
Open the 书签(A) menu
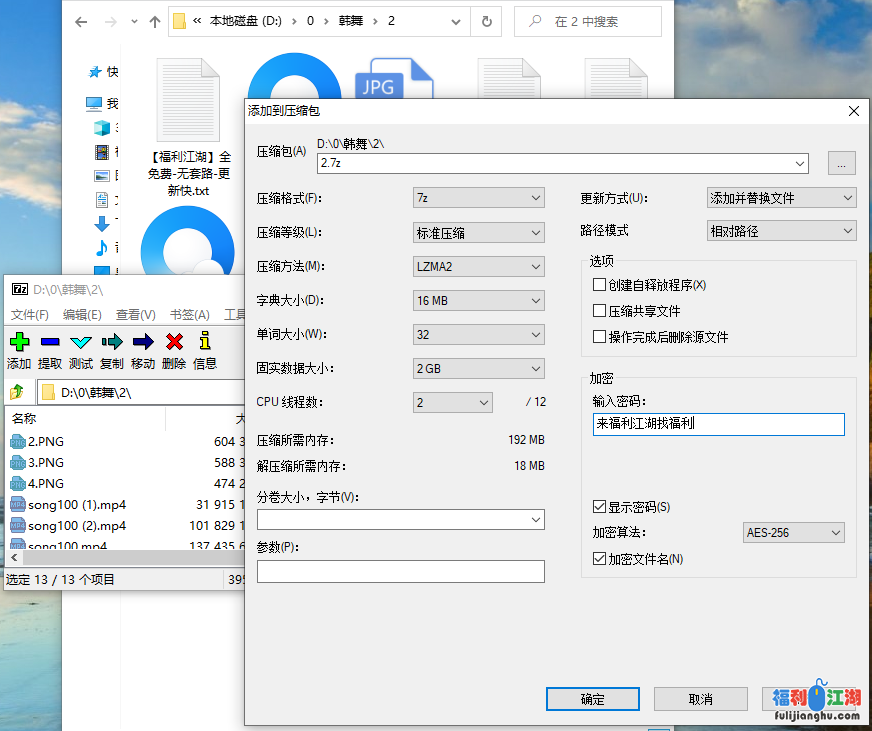coord(189,315)
